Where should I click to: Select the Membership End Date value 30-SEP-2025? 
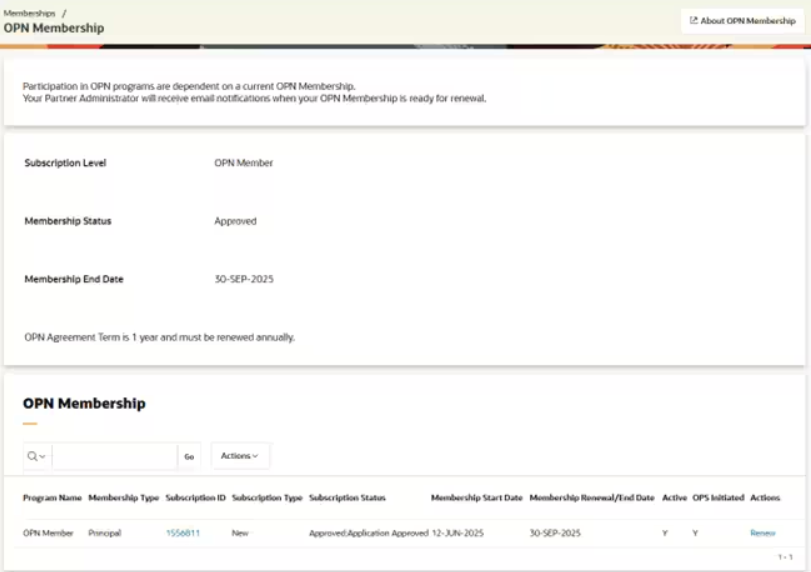244,279
